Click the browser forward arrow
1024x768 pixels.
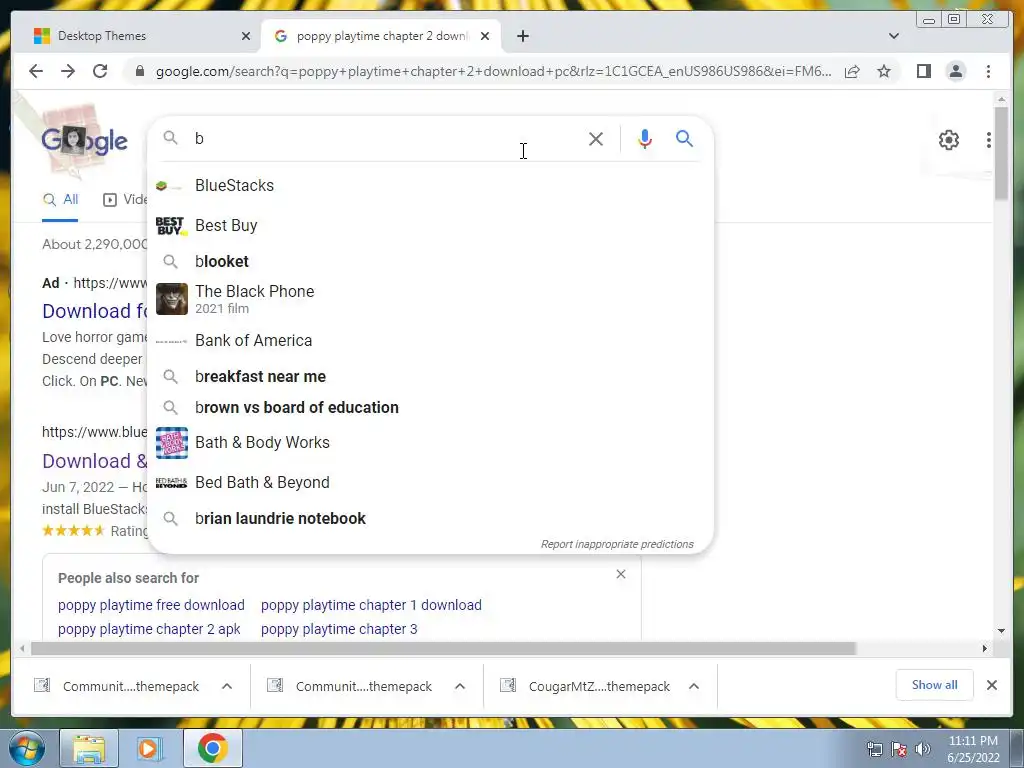(68, 71)
